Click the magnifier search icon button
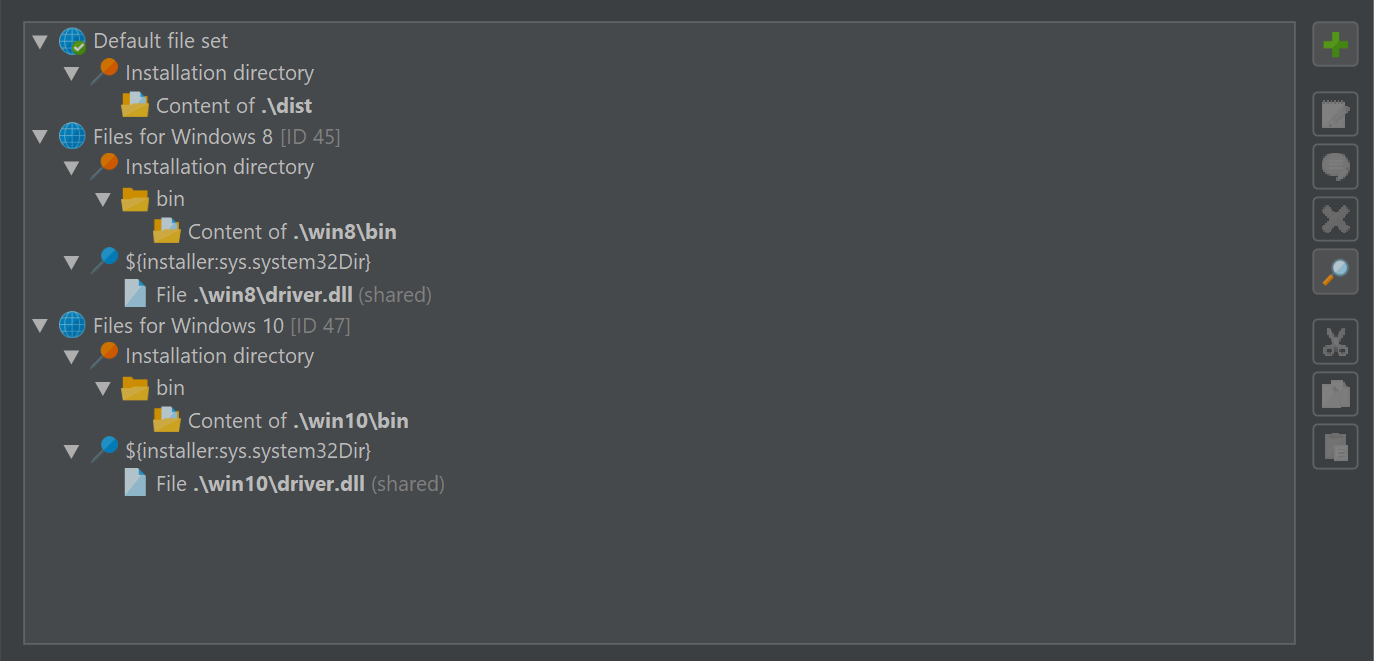The width and height of the screenshot is (1374, 661). pyautogui.click(x=1335, y=271)
